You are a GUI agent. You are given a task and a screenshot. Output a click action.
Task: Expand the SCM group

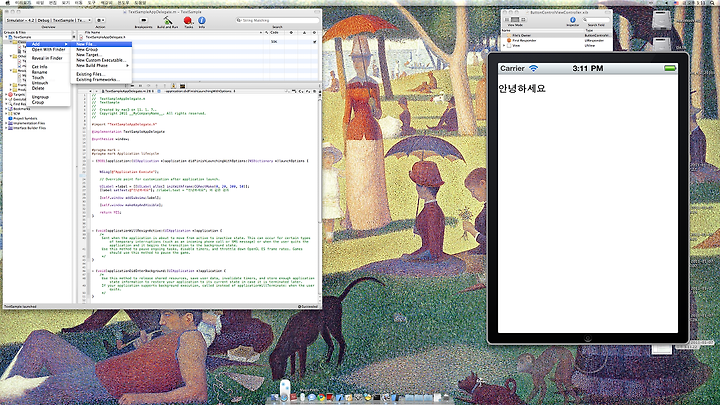pos(6,113)
